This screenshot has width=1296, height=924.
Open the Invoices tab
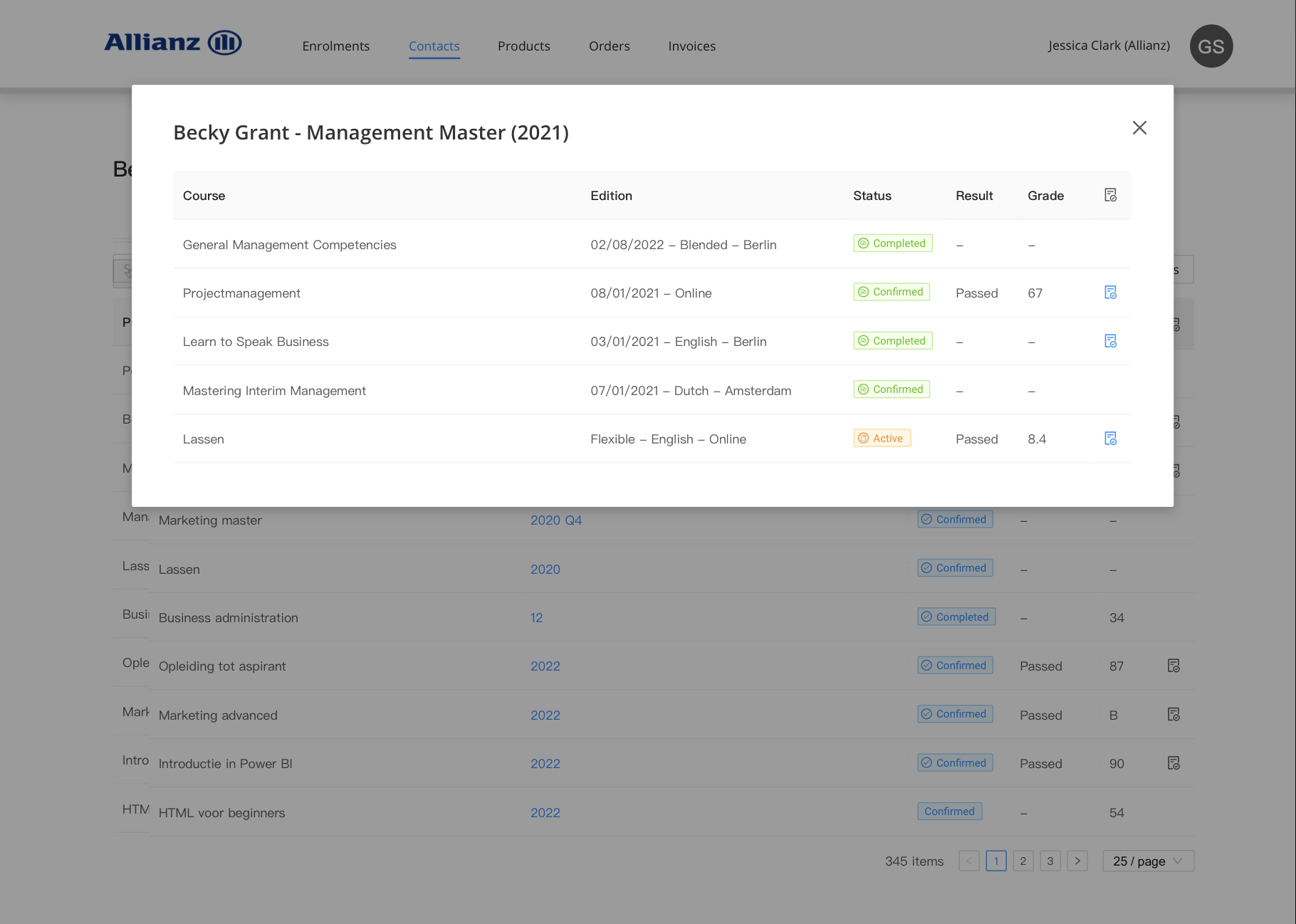pos(691,46)
